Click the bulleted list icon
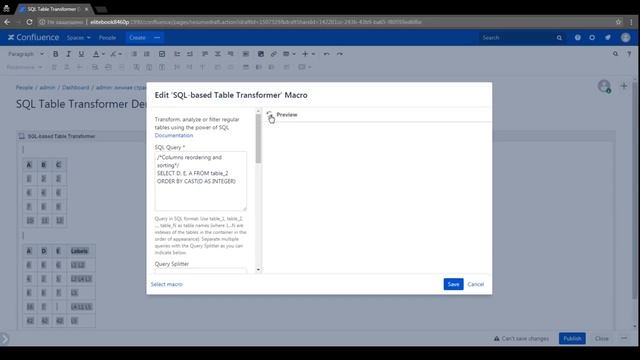This screenshot has width=640, height=360. [134, 54]
